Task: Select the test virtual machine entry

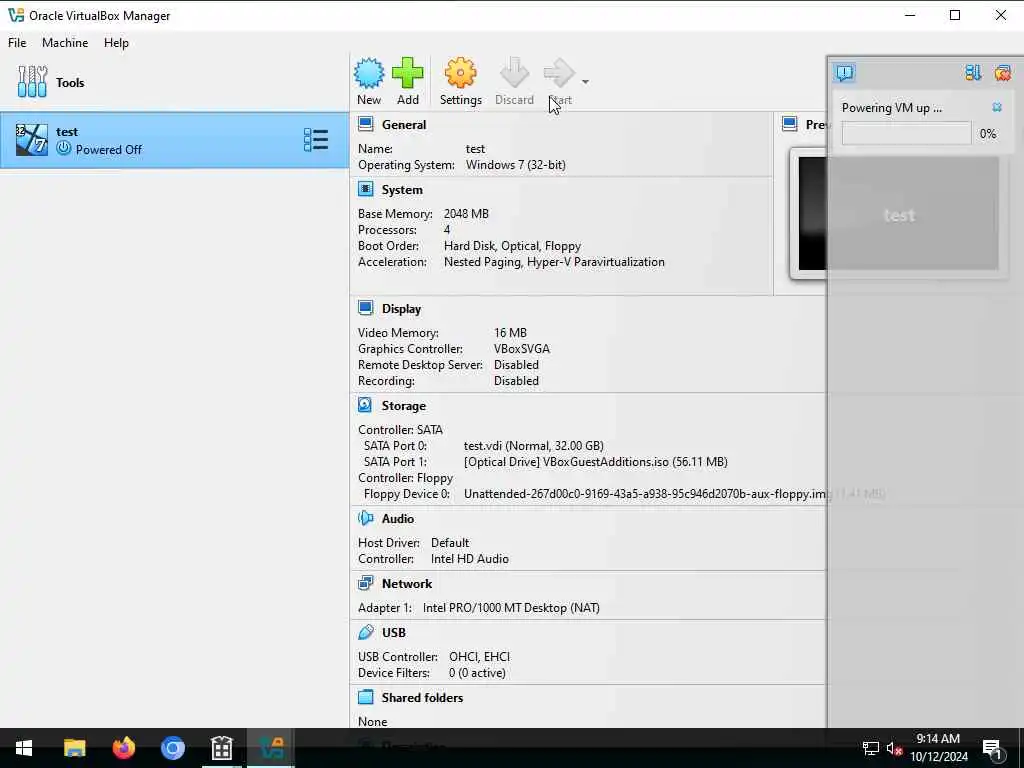Action: click(x=174, y=140)
